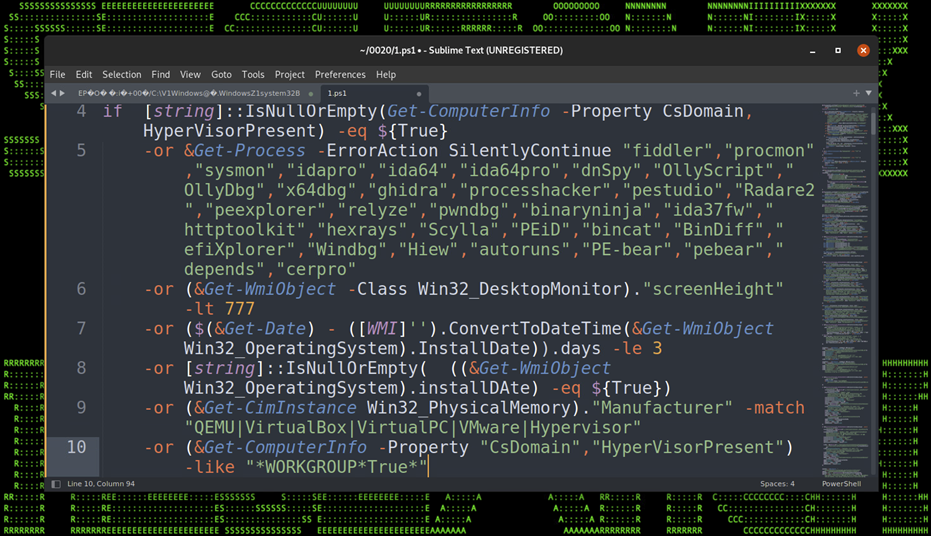Open the File menu

pos(57,74)
